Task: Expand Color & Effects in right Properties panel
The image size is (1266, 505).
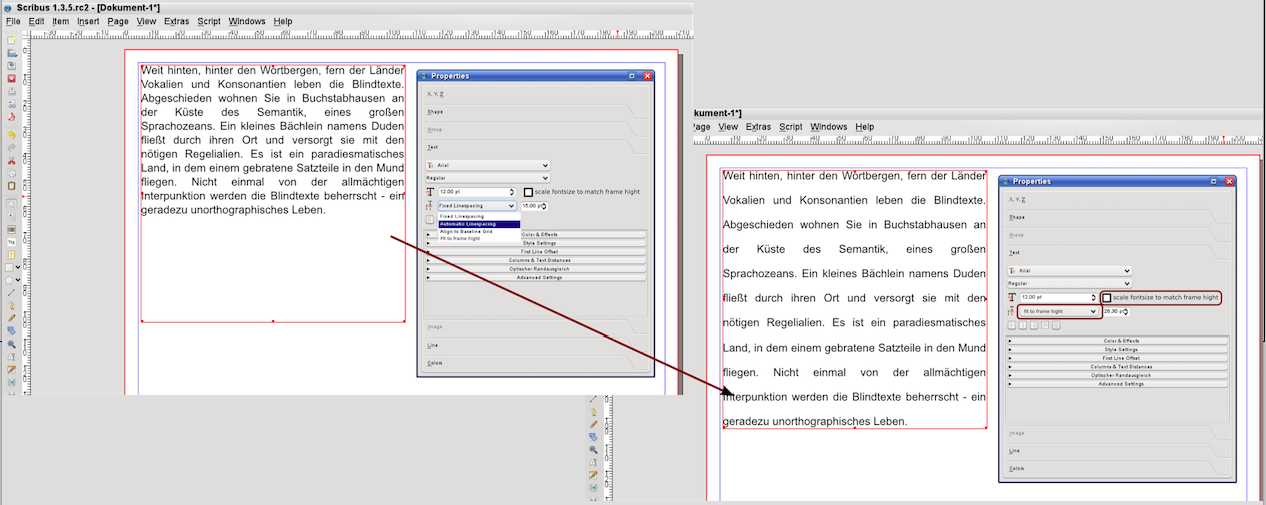Action: click(1116, 341)
